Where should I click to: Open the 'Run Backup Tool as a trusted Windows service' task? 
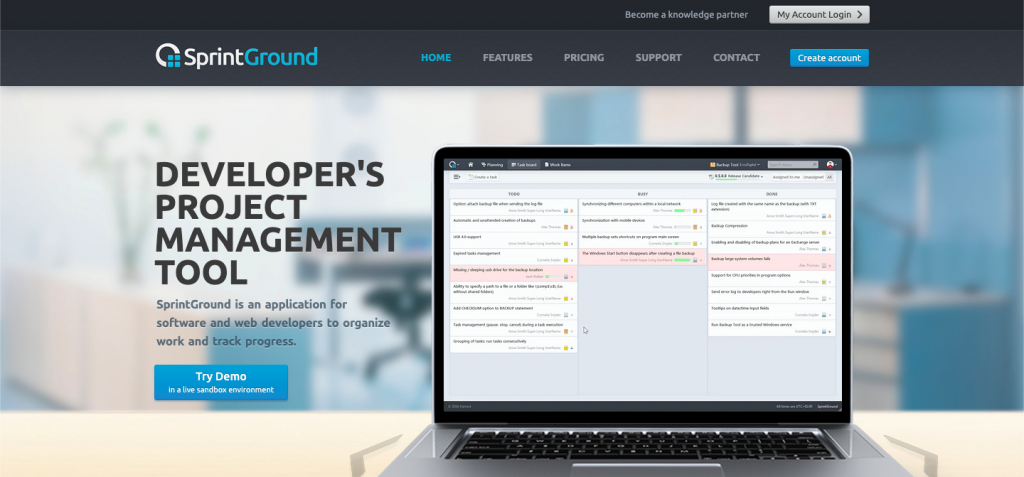click(x=772, y=327)
